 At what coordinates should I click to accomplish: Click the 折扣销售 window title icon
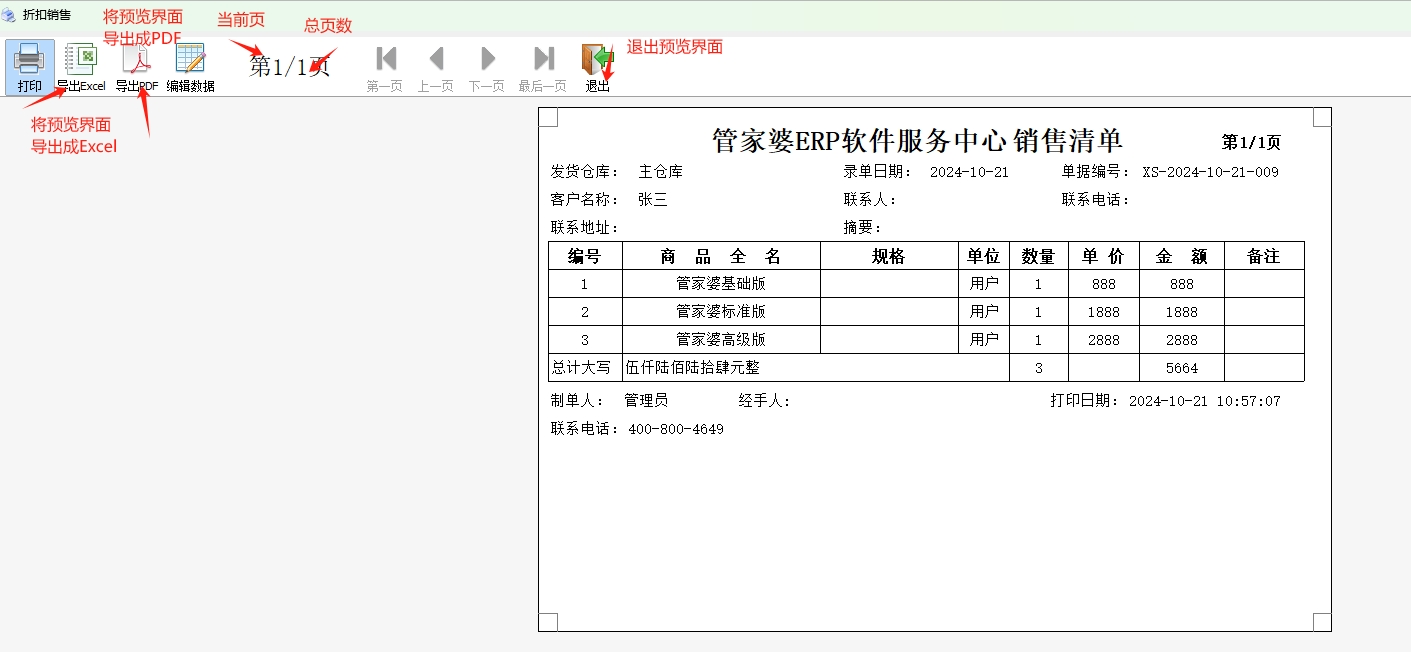[9, 15]
